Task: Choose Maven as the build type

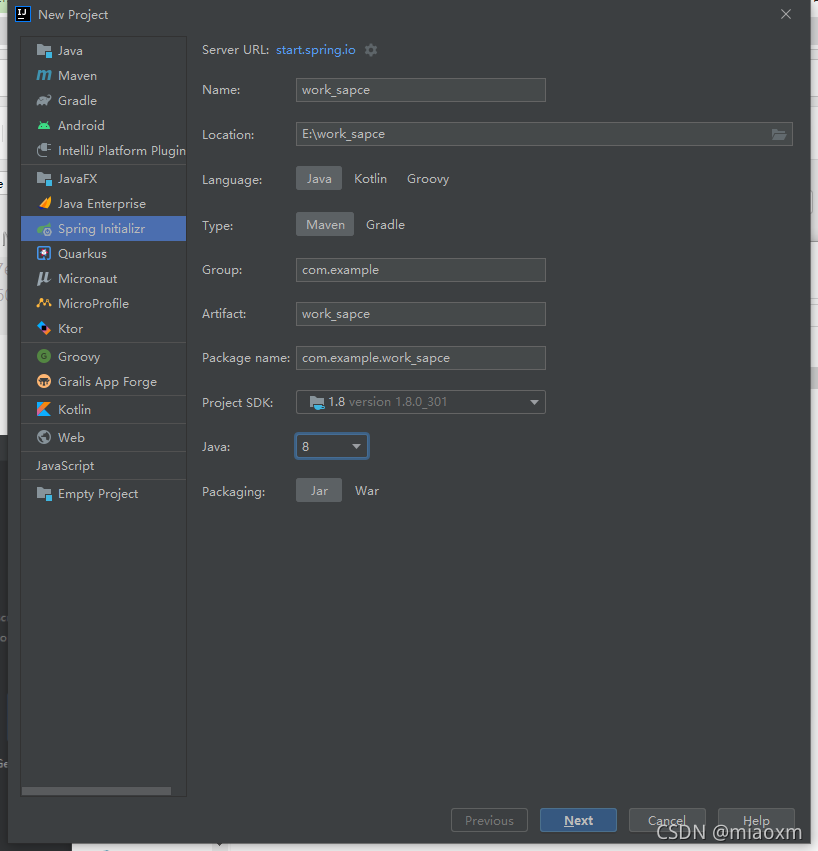Action: (325, 224)
